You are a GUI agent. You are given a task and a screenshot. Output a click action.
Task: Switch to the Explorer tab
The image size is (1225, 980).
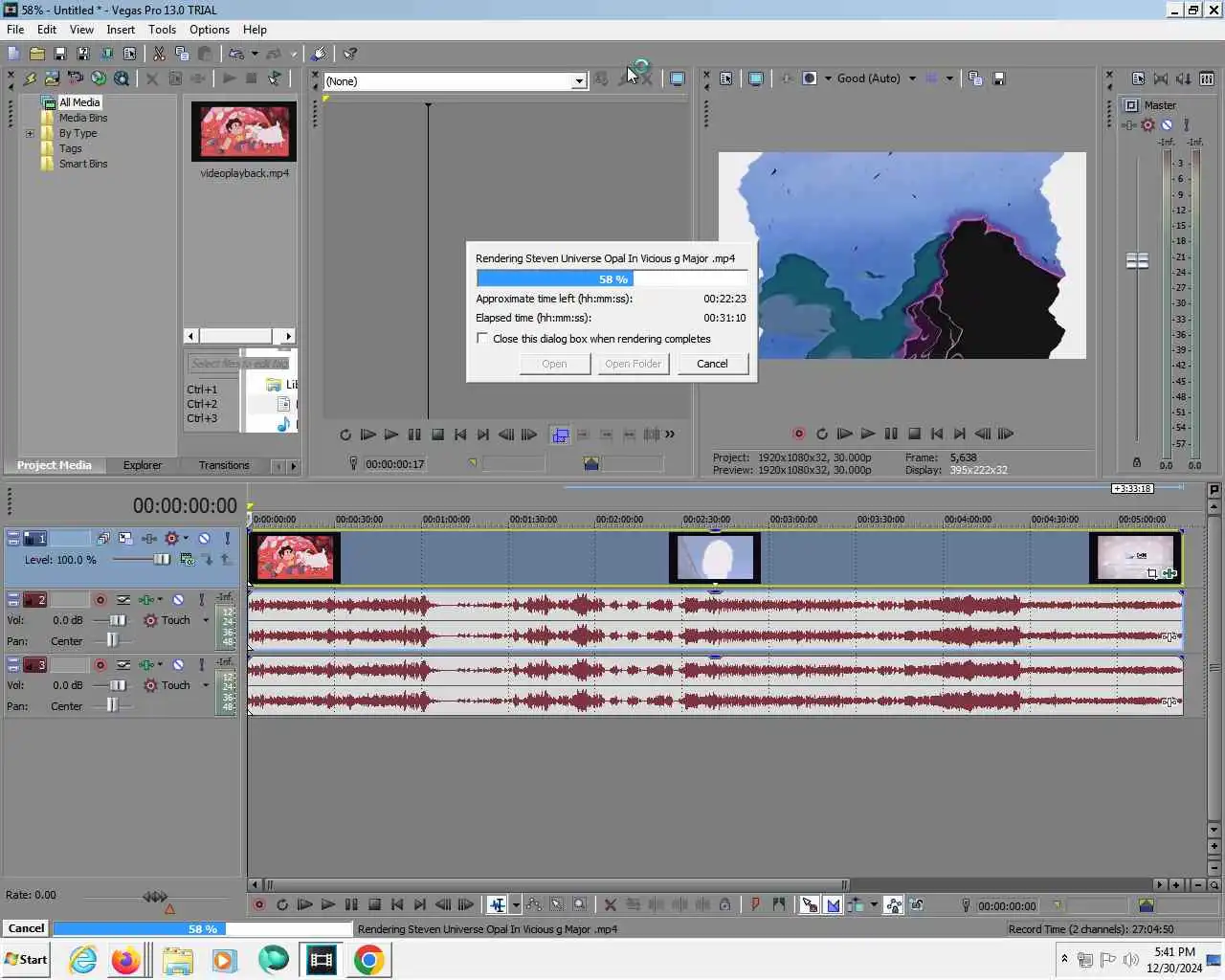pyautogui.click(x=142, y=465)
